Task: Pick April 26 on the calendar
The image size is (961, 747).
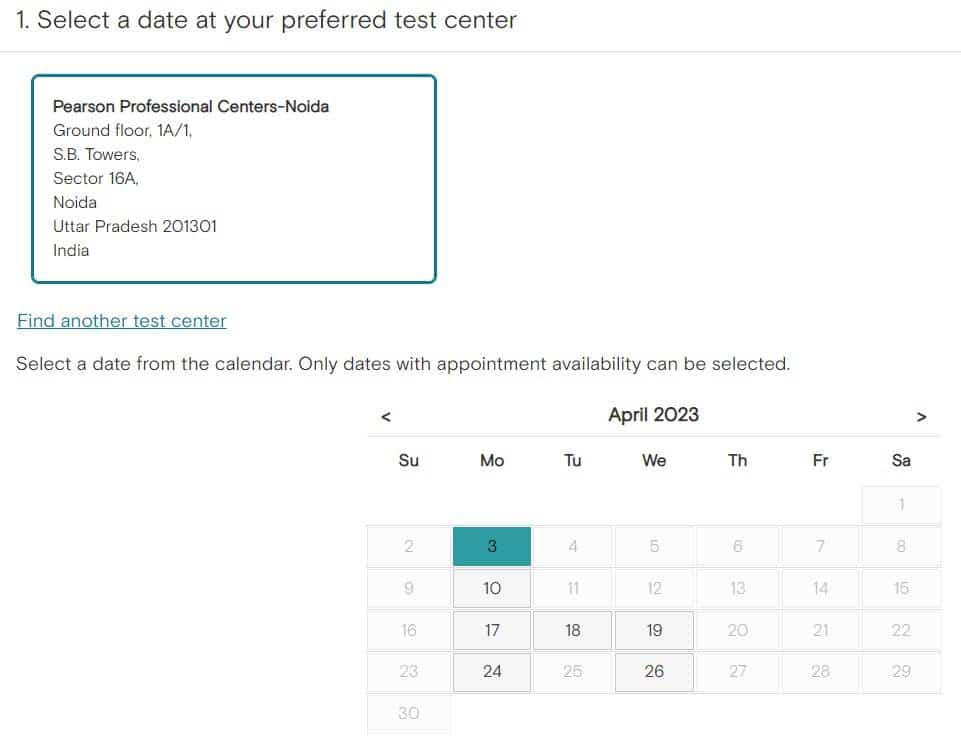Action: coord(654,672)
